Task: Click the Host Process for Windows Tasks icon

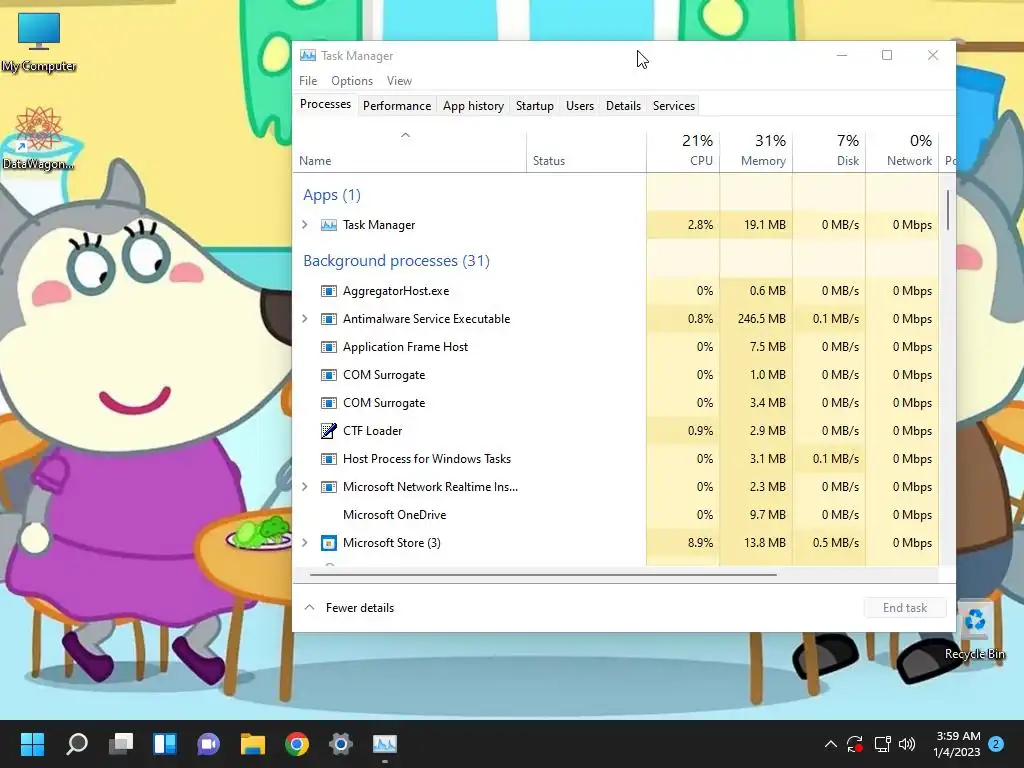Action: pos(328,458)
